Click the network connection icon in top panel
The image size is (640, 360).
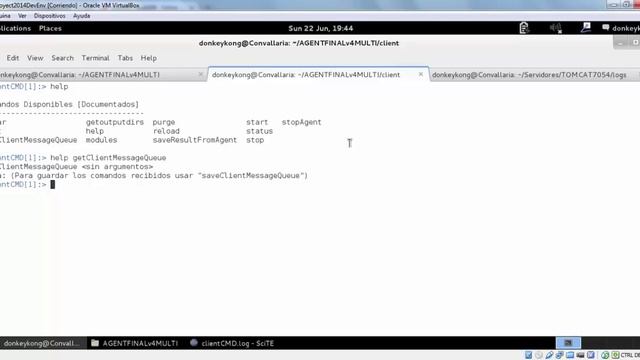pos(586,28)
